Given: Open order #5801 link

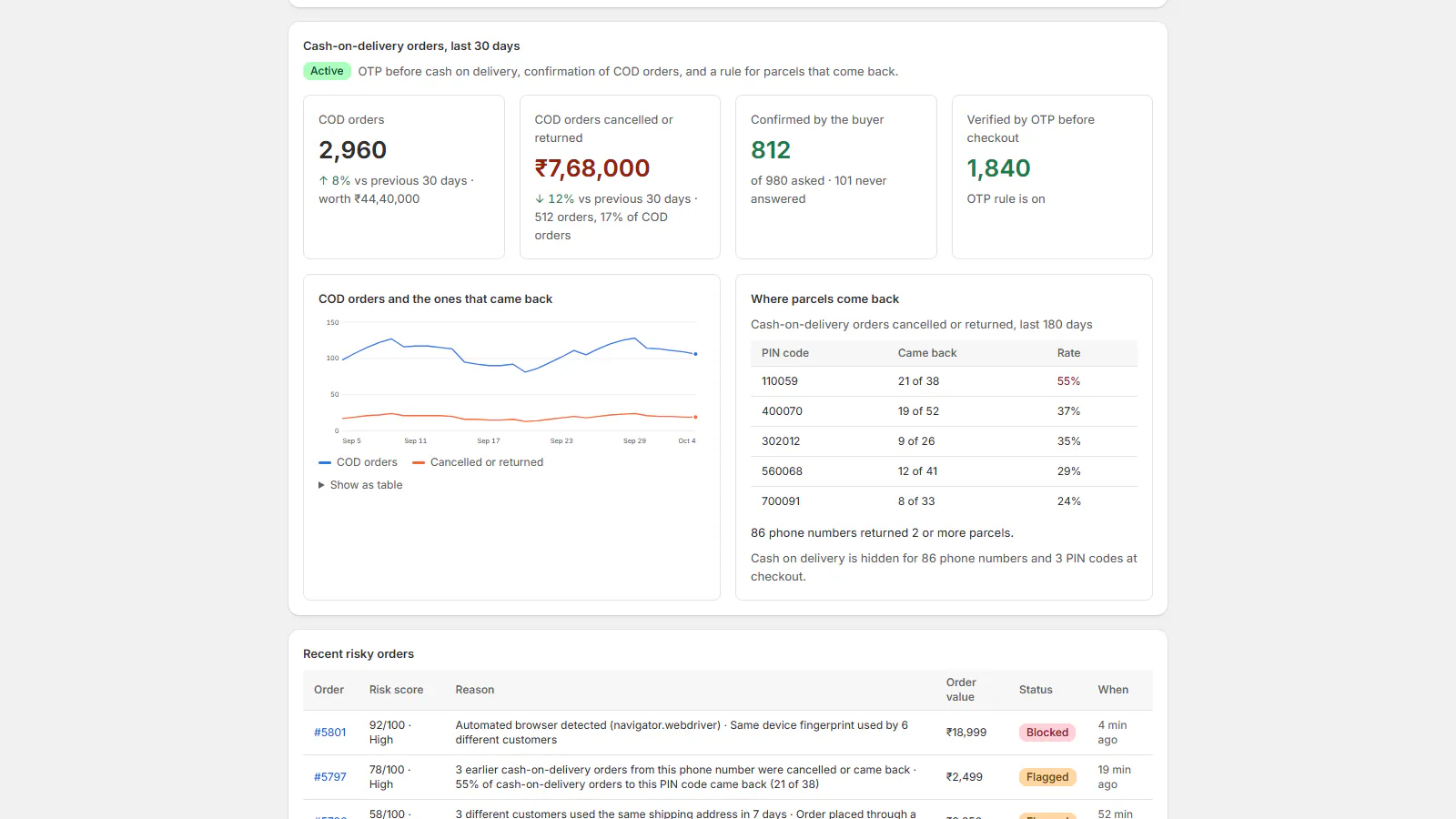Looking at the screenshot, I should point(330,733).
